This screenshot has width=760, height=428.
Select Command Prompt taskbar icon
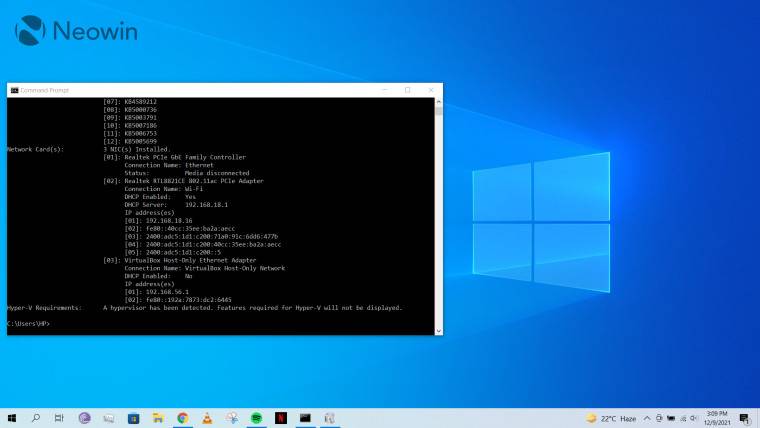click(305, 418)
